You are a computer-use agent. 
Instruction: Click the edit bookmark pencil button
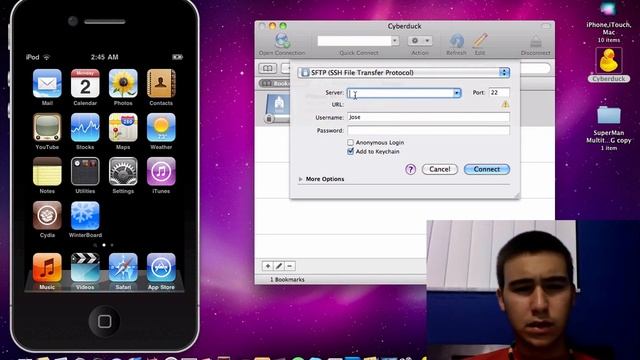279,266
